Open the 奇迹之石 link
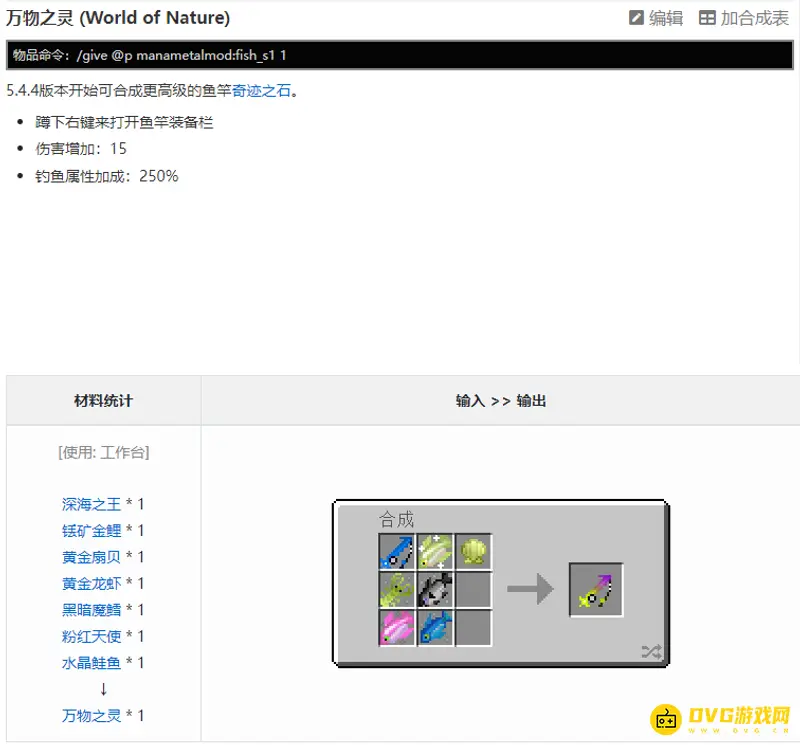The image size is (800, 745). click(x=261, y=91)
